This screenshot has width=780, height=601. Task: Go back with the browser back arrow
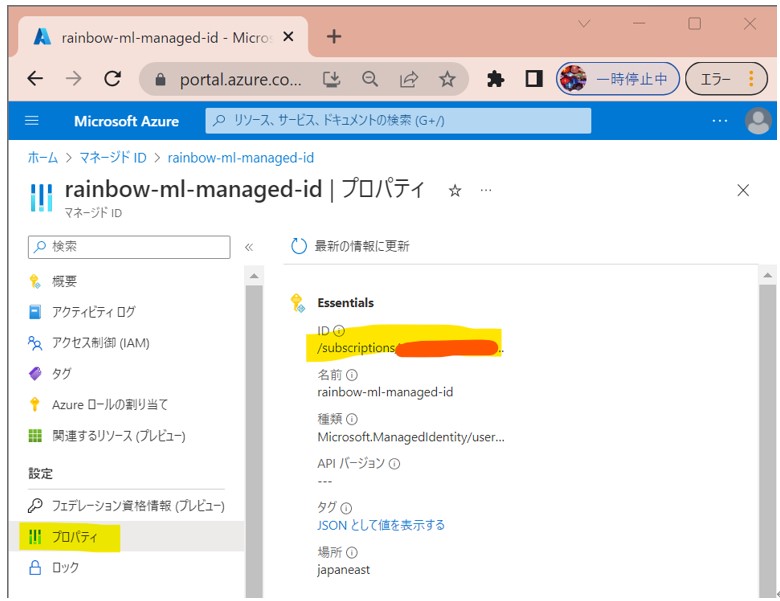click(x=35, y=79)
